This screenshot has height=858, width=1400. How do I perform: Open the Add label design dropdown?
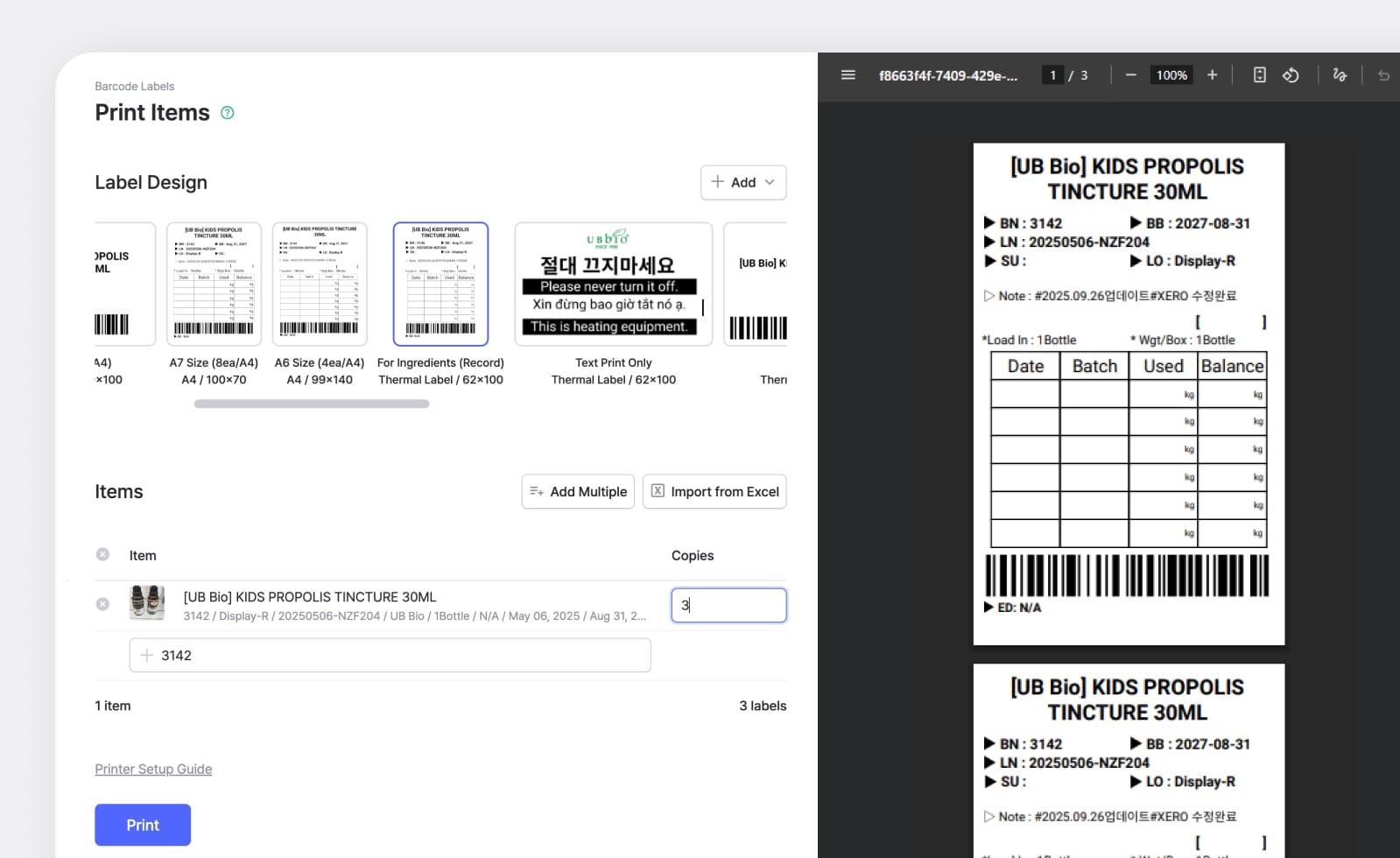click(x=743, y=182)
